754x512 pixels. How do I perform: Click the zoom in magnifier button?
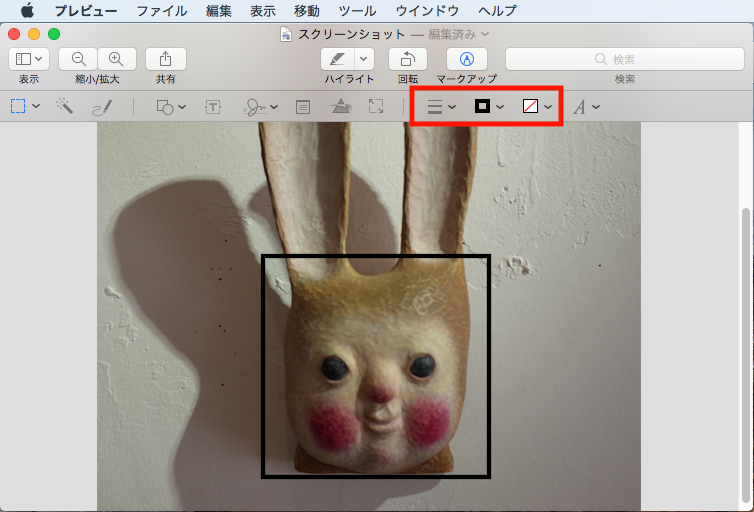(116, 59)
